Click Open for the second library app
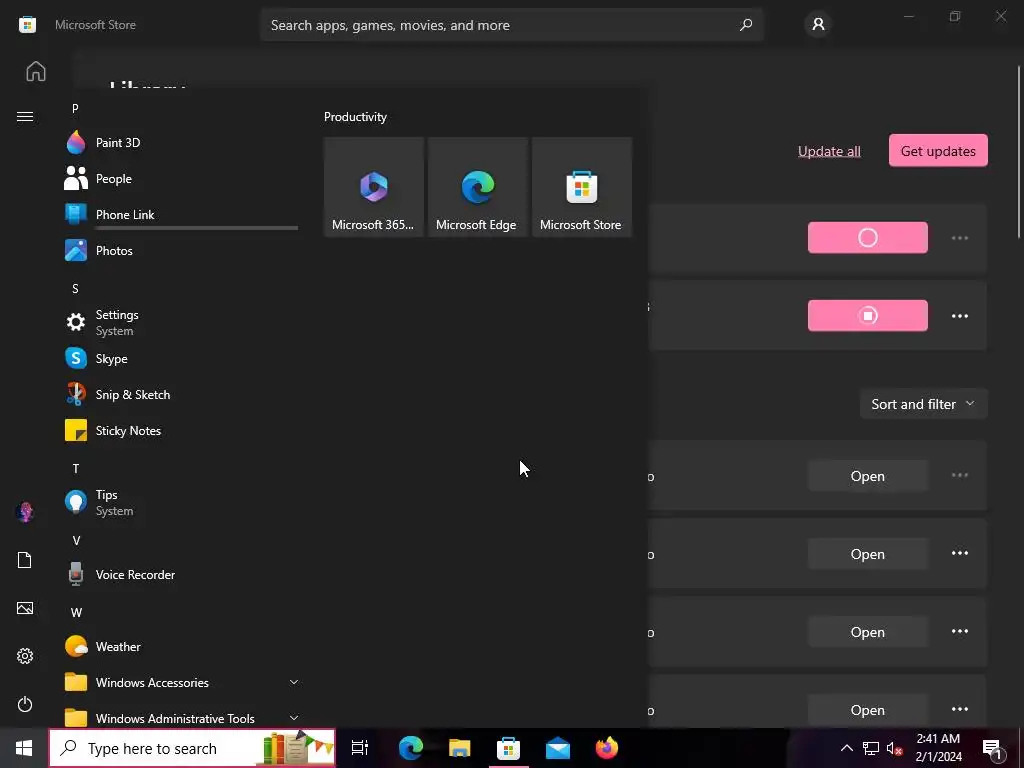The image size is (1024, 768). click(867, 554)
